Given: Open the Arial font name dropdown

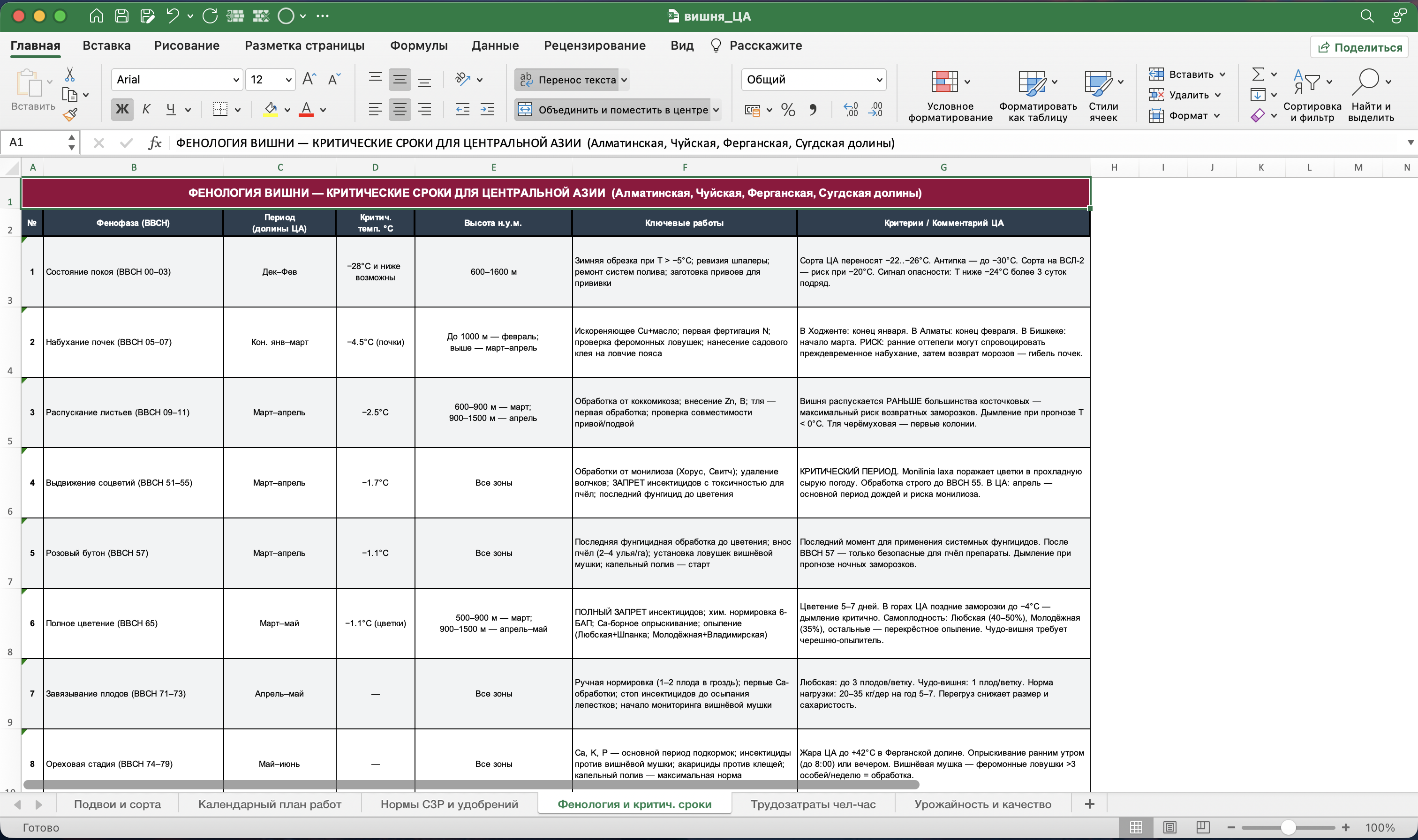Looking at the screenshot, I should click(177, 80).
